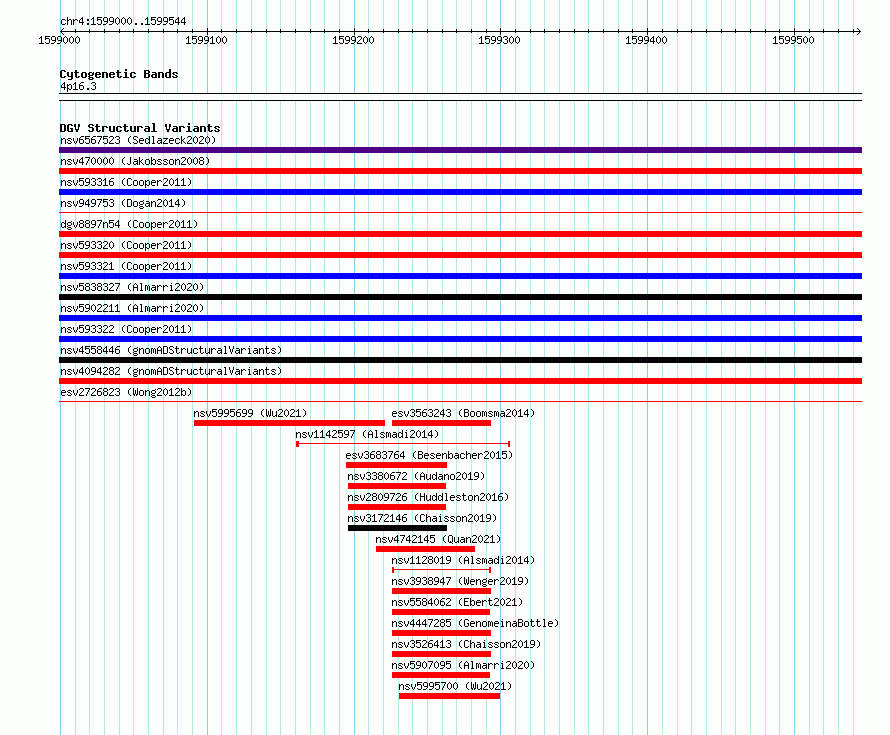Open nsv5995699 (Wu2021) label
This screenshot has width=890, height=735.
pos(250,413)
